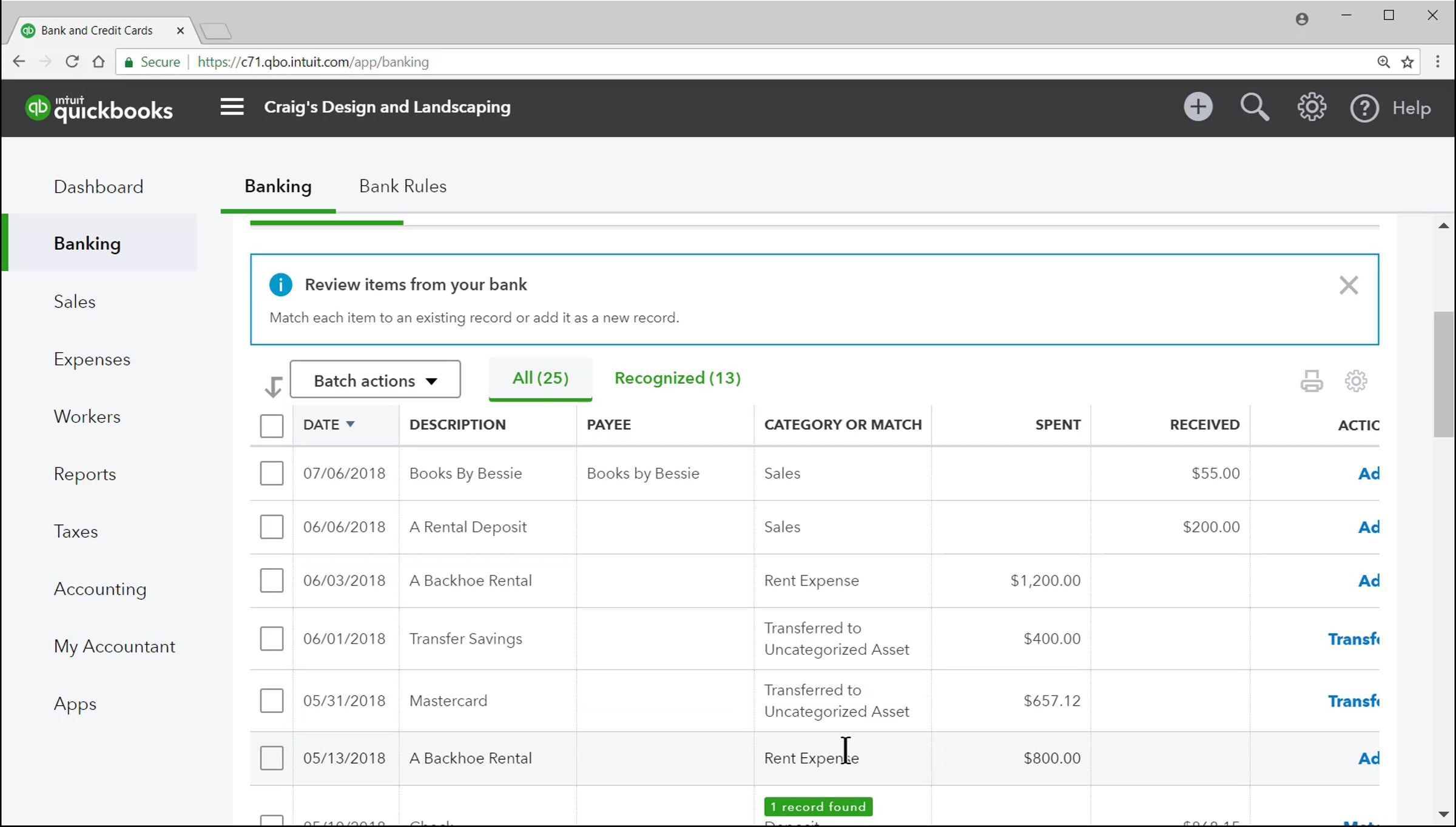Click the print transactions icon
Screen dimensions: 1456x827
[1311, 381]
